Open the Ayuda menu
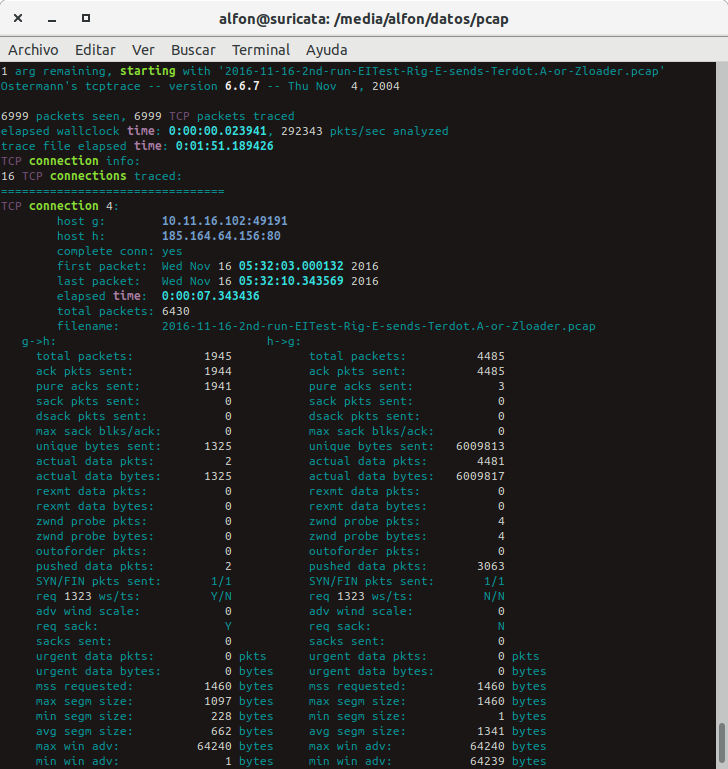Image resolution: width=728 pixels, height=769 pixels. (x=327, y=50)
